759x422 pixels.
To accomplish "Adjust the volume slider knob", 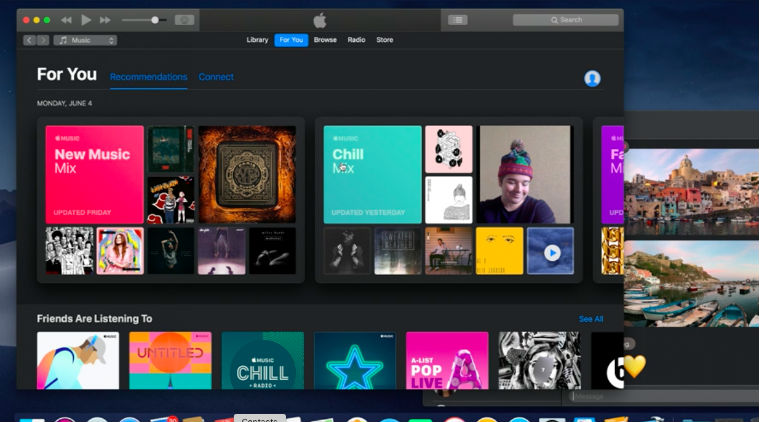I will tap(155, 20).
